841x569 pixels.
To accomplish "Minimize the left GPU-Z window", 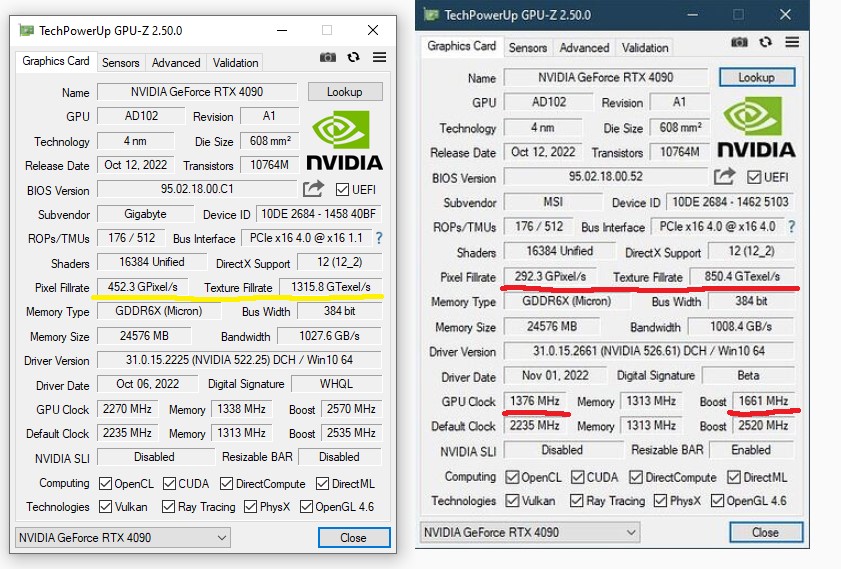I will click(282, 31).
